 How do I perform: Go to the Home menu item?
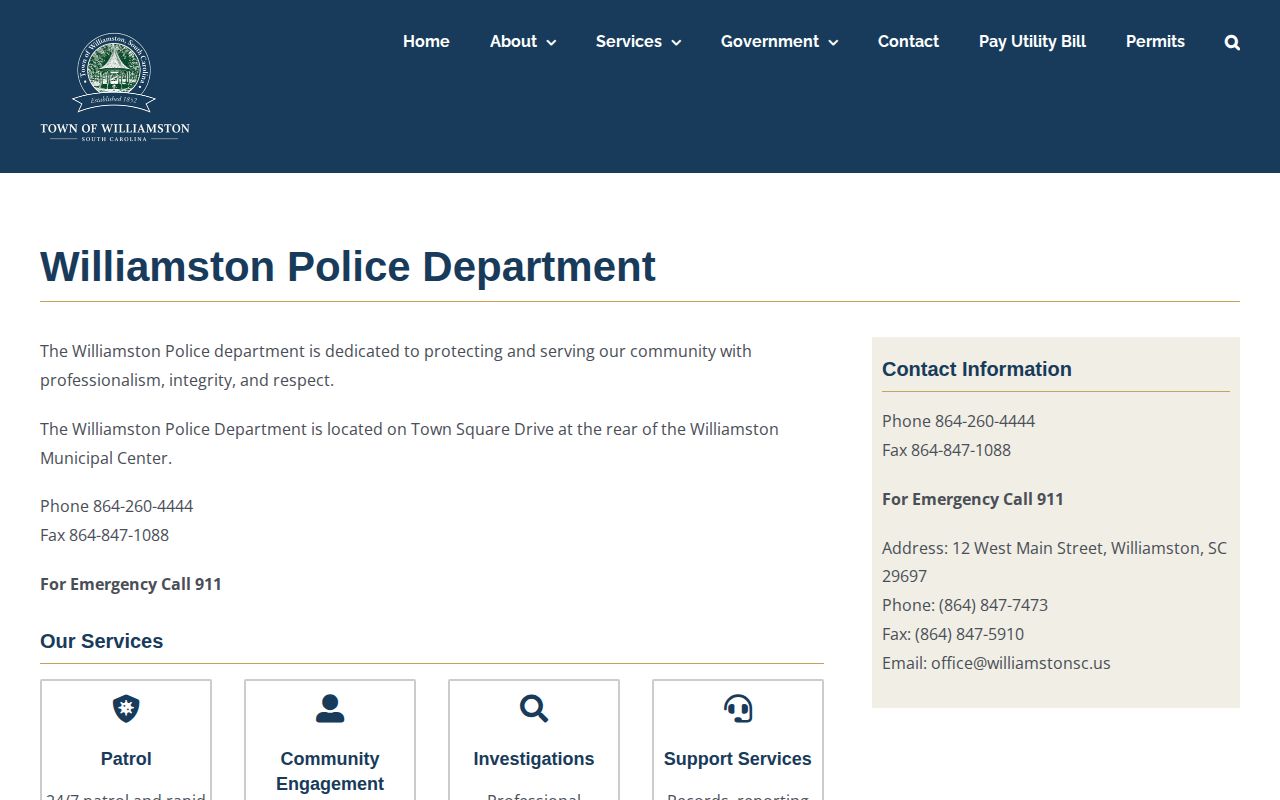click(x=426, y=41)
